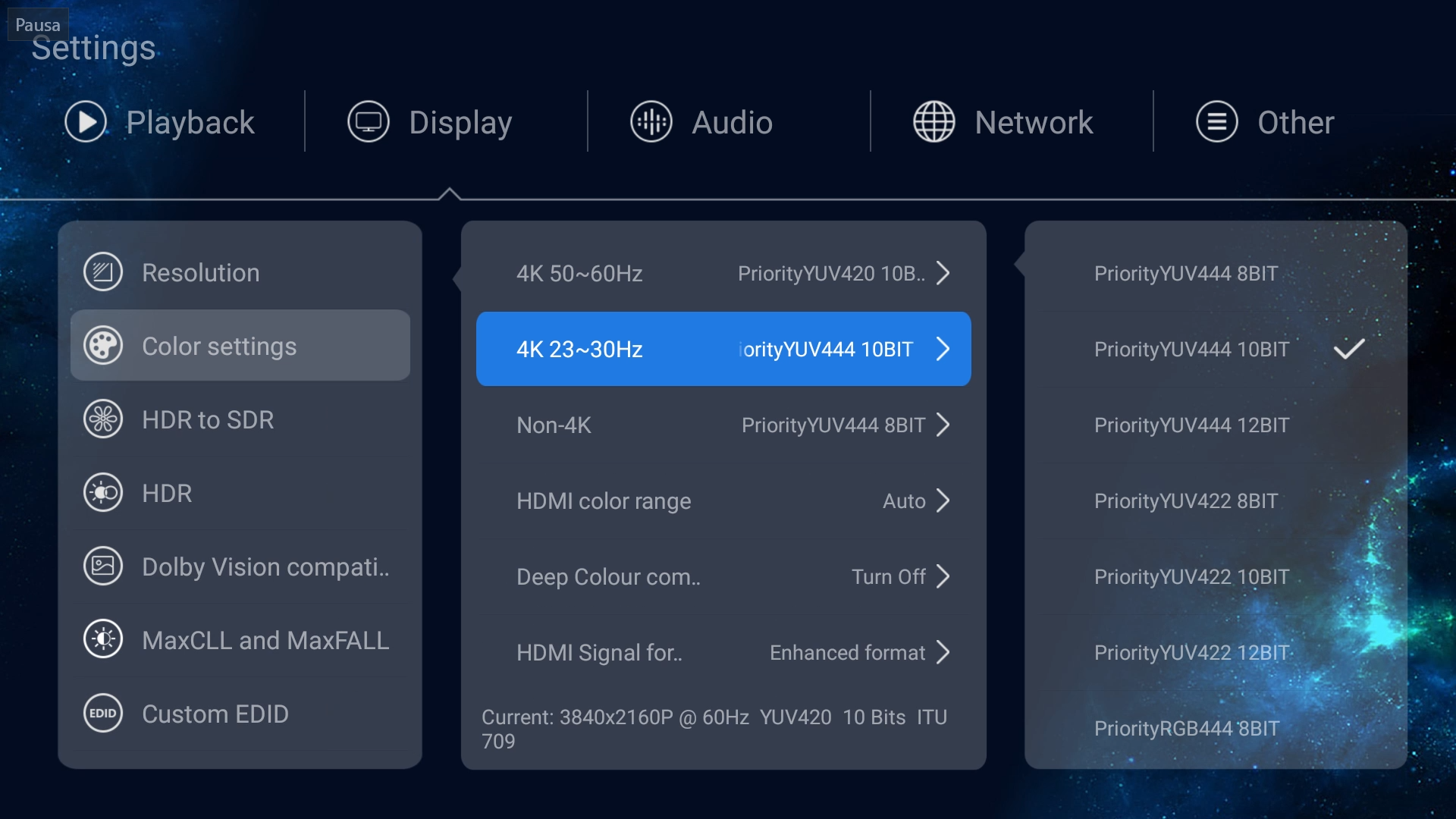
Task: Click the Custom EDID badge icon
Action: pos(103,714)
